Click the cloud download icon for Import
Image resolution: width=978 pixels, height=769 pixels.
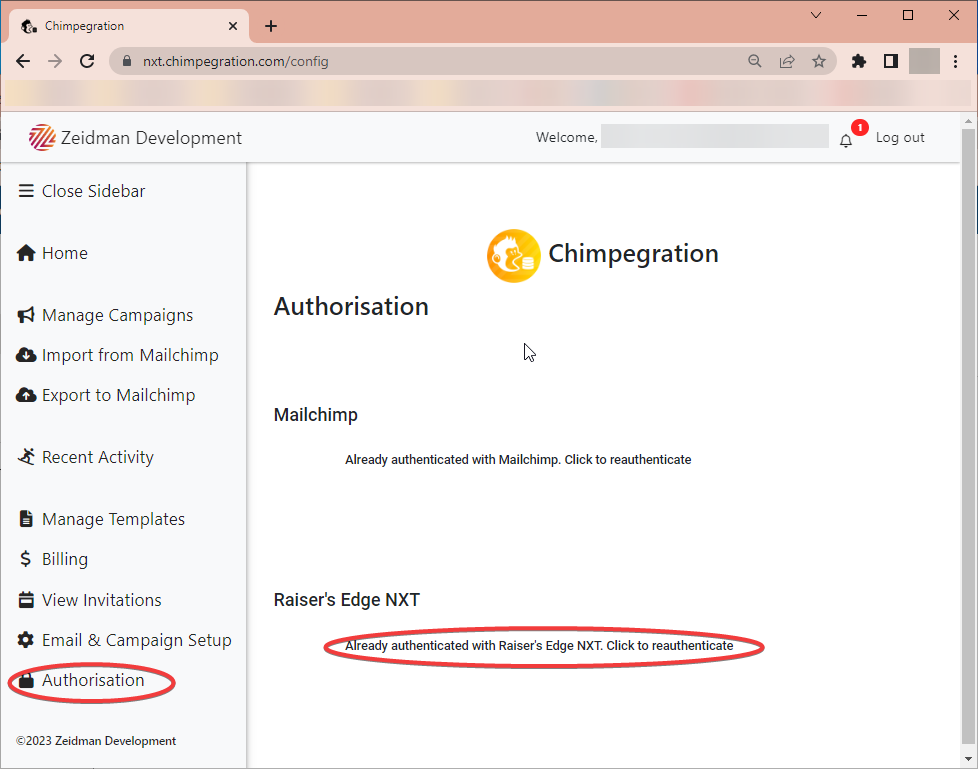click(26, 355)
